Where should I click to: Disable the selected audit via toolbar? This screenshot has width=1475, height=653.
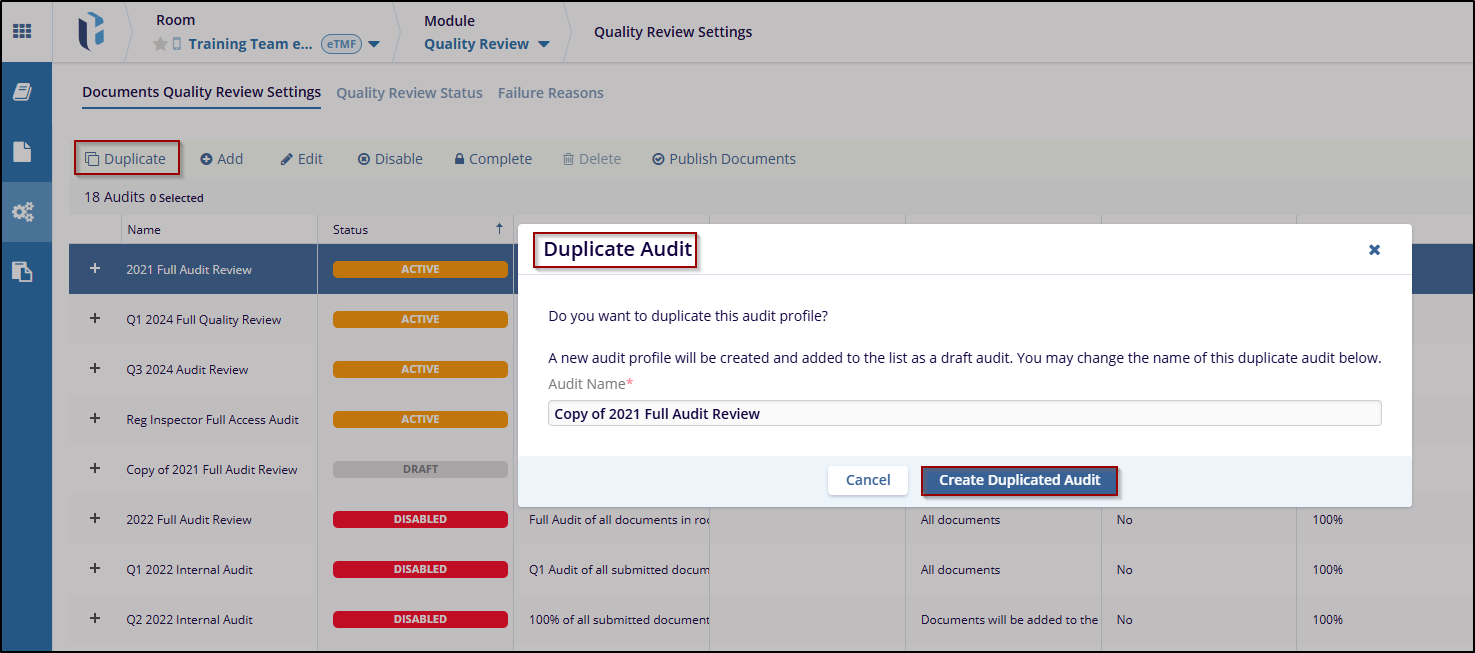click(390, 159)
